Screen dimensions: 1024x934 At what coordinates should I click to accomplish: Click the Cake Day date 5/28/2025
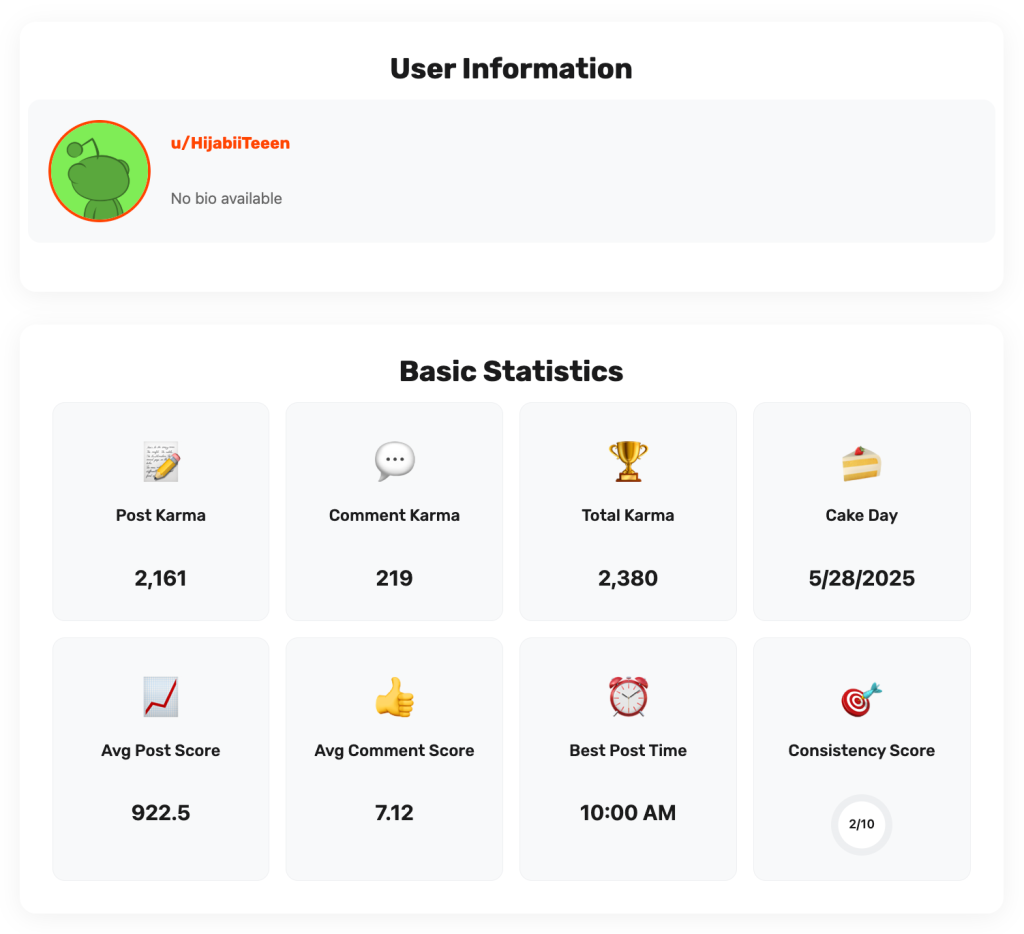point(861,578)
